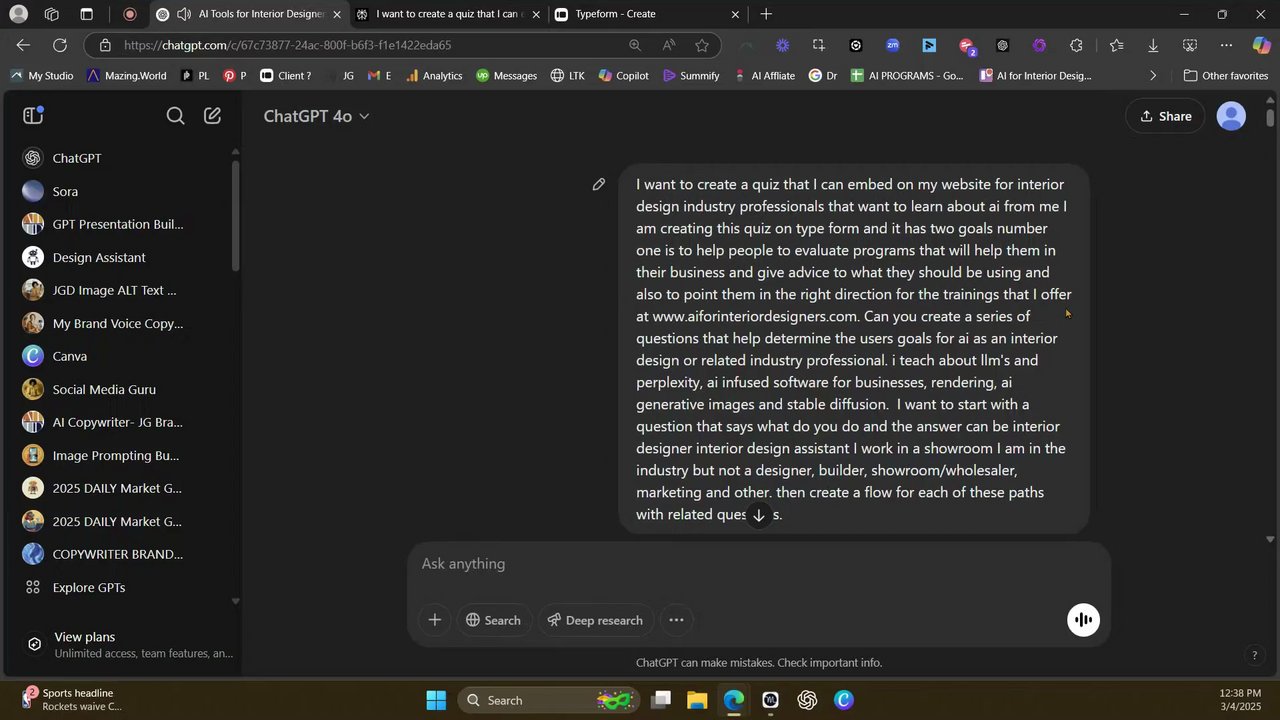Open the Sports headline news widget
The height and width of the screenshot is (720, 1280).
[x=72, y=699]
